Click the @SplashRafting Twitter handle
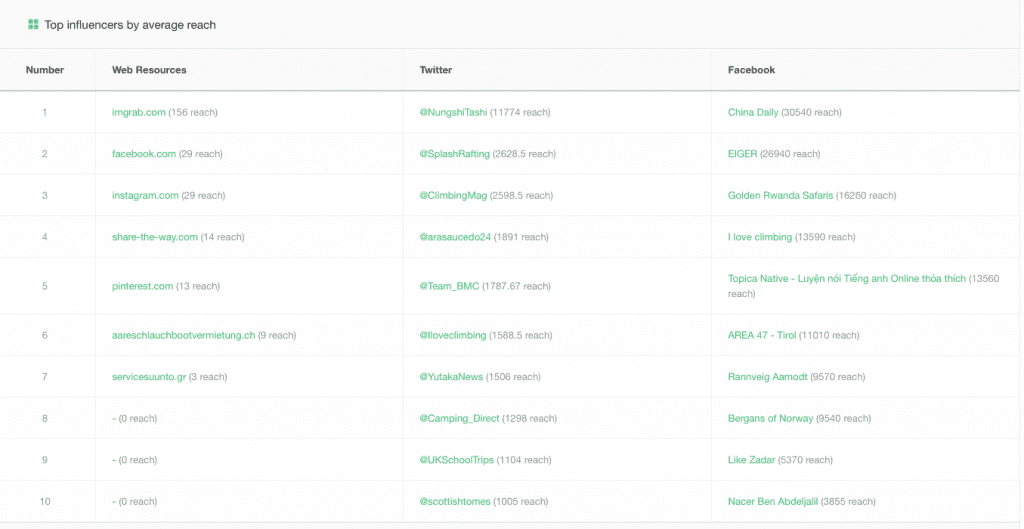This screenshot has height=529, width=1024. pos(456,154)
